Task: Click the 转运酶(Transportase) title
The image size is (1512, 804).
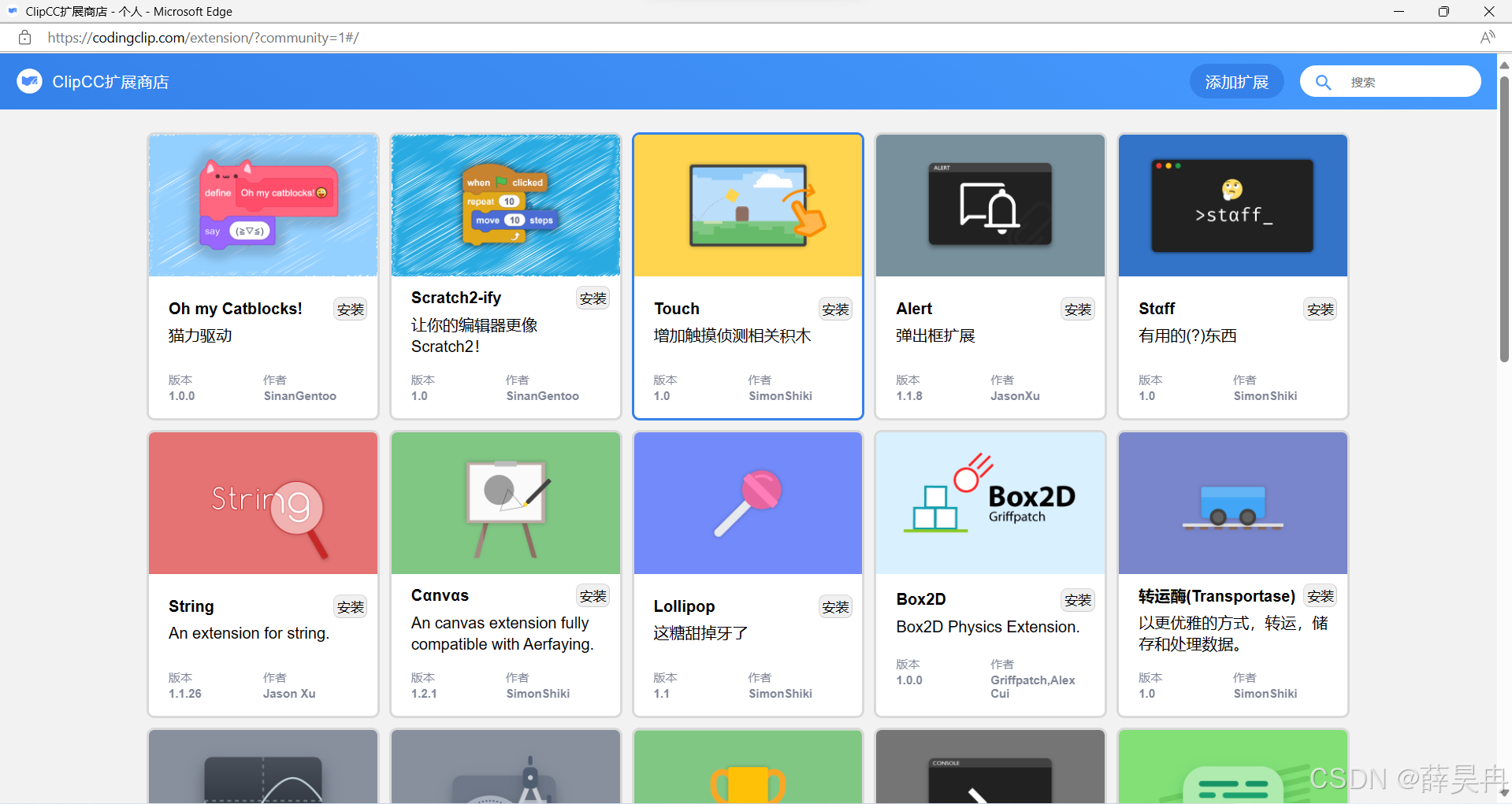Action: click(1217, 596)
